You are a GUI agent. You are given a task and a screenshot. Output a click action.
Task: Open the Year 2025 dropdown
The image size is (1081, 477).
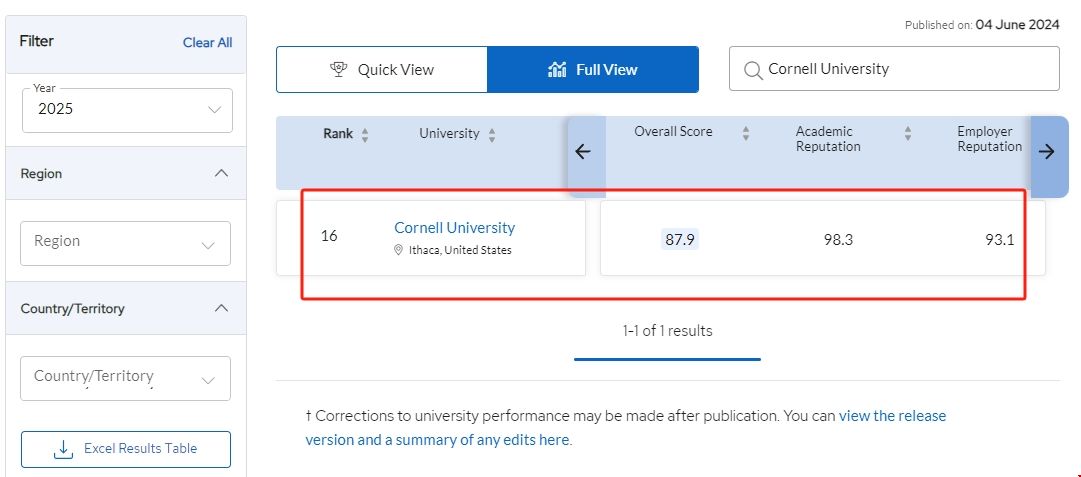pos(127,110)
